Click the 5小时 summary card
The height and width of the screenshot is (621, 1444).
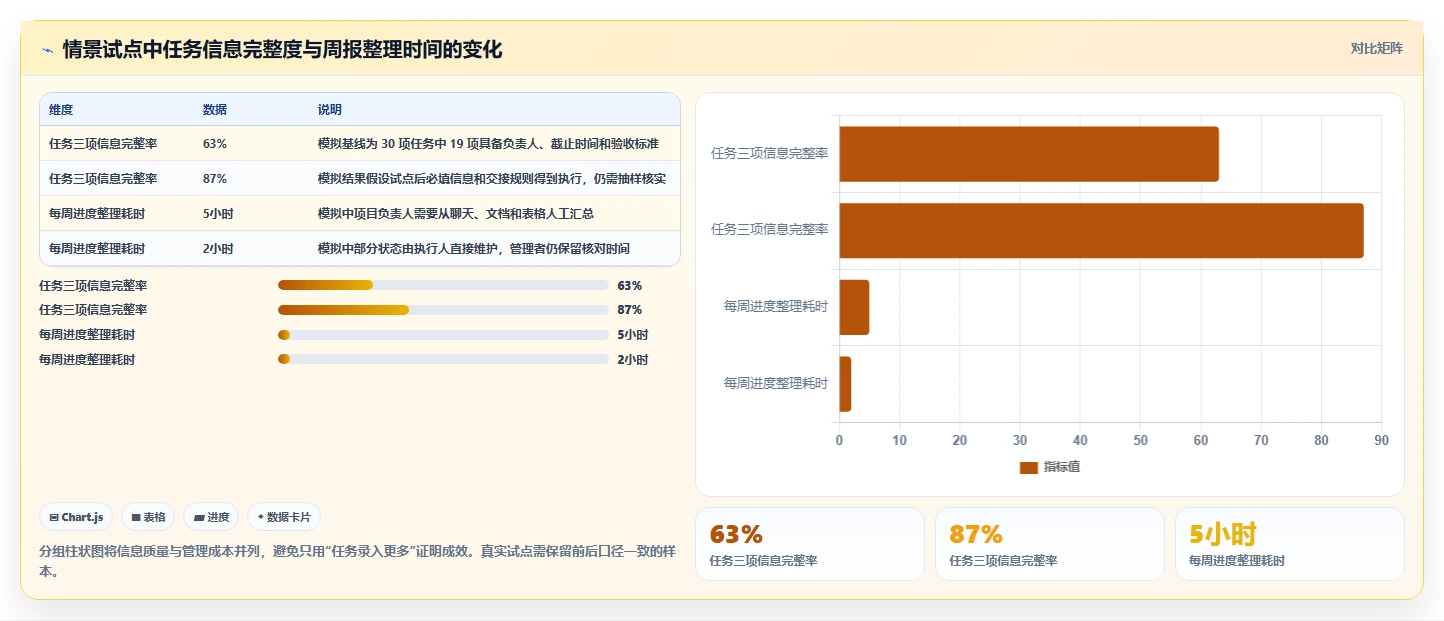pos(1289,544)
